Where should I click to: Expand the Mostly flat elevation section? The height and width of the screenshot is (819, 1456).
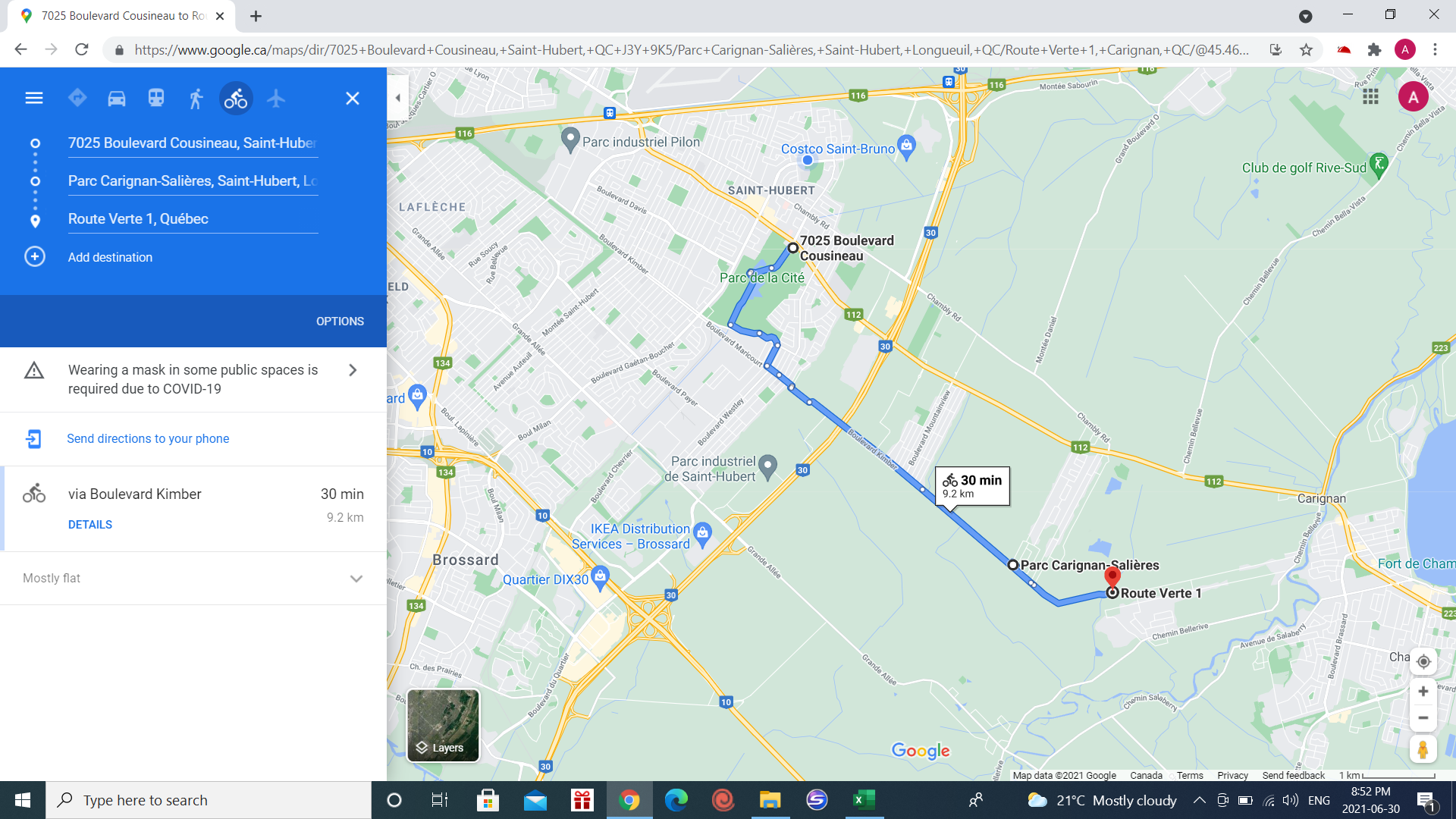(x=356, y=579)
